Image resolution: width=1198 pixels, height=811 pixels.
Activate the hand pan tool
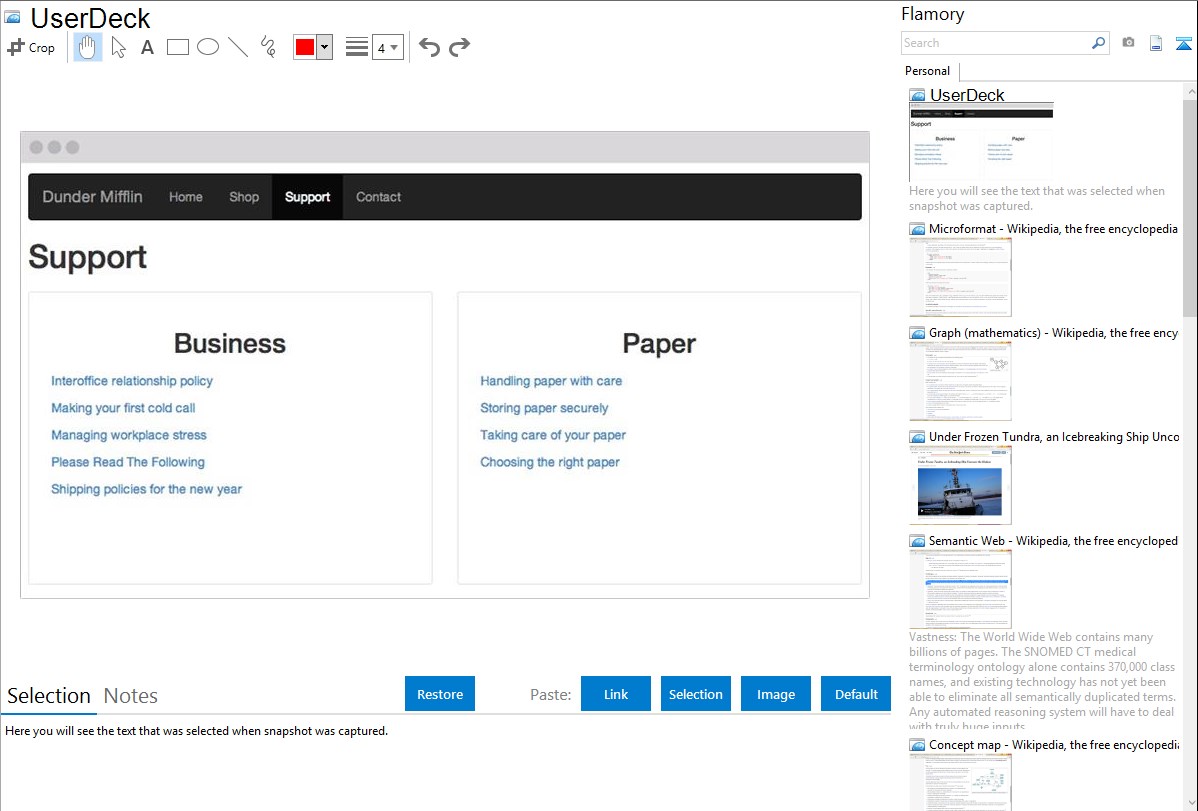click(x=88, y=47)
